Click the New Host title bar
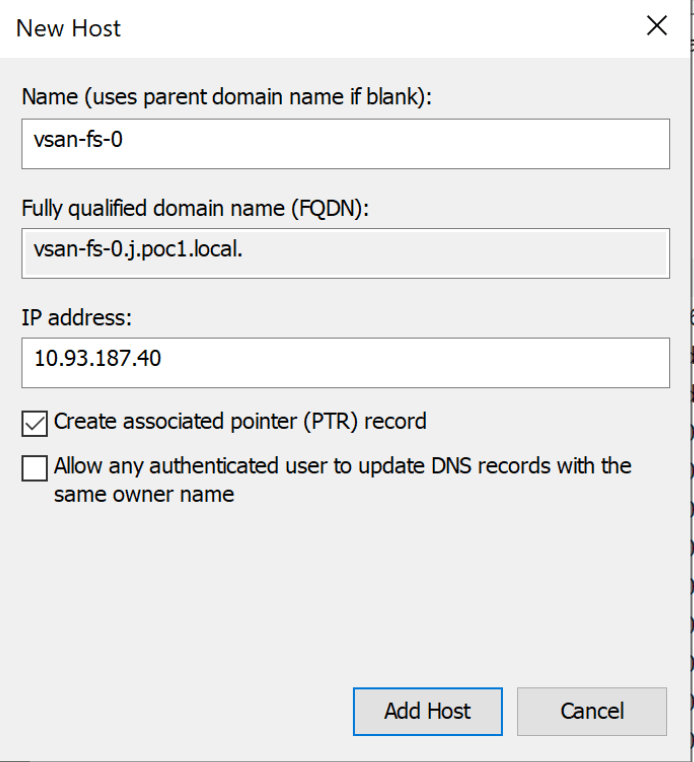Viewport: 694px width, 762px height. click(x=350, y=27)
